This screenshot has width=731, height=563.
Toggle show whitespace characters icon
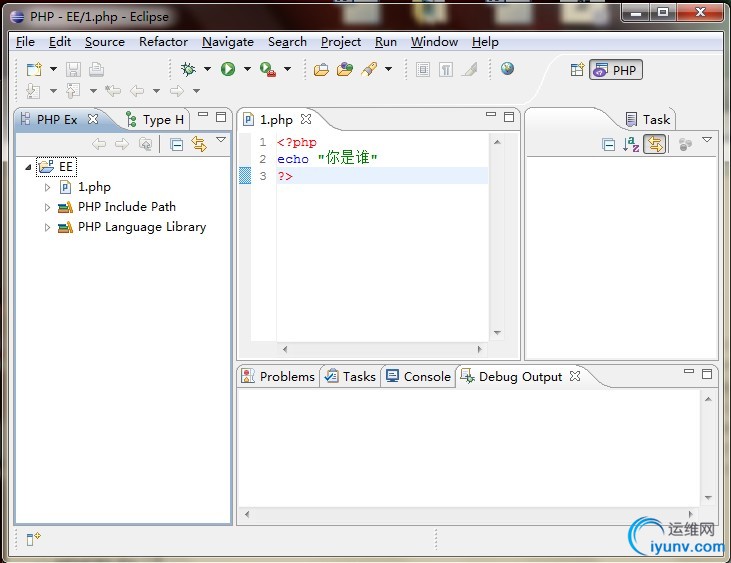[x=446, y=70]
